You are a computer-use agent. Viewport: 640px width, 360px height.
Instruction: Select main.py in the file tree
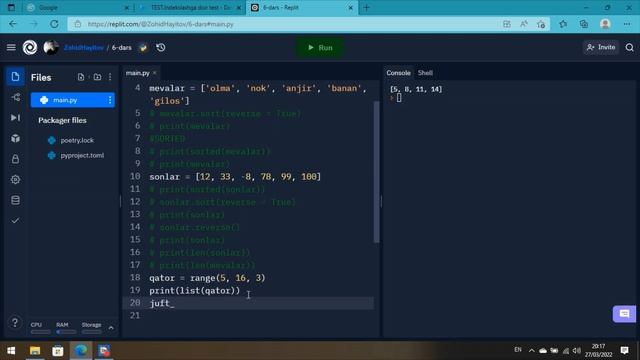tap(73, 100)
